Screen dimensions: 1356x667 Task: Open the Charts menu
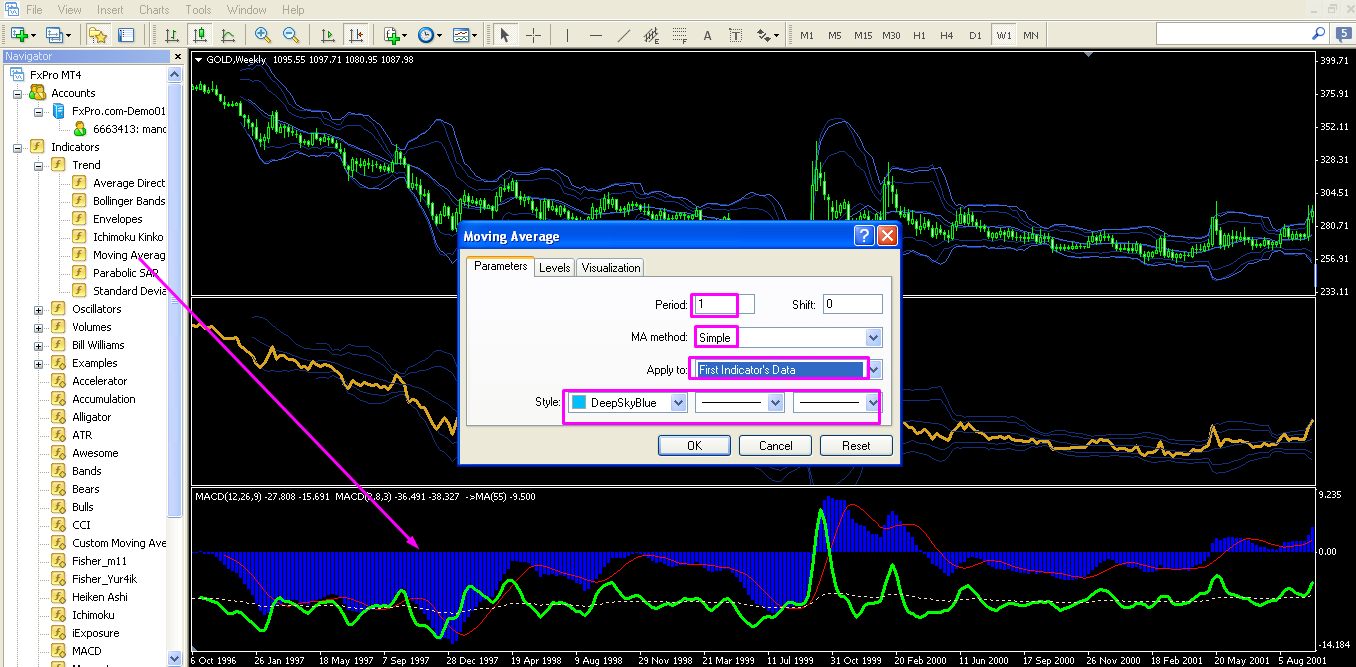pos(154,10)
